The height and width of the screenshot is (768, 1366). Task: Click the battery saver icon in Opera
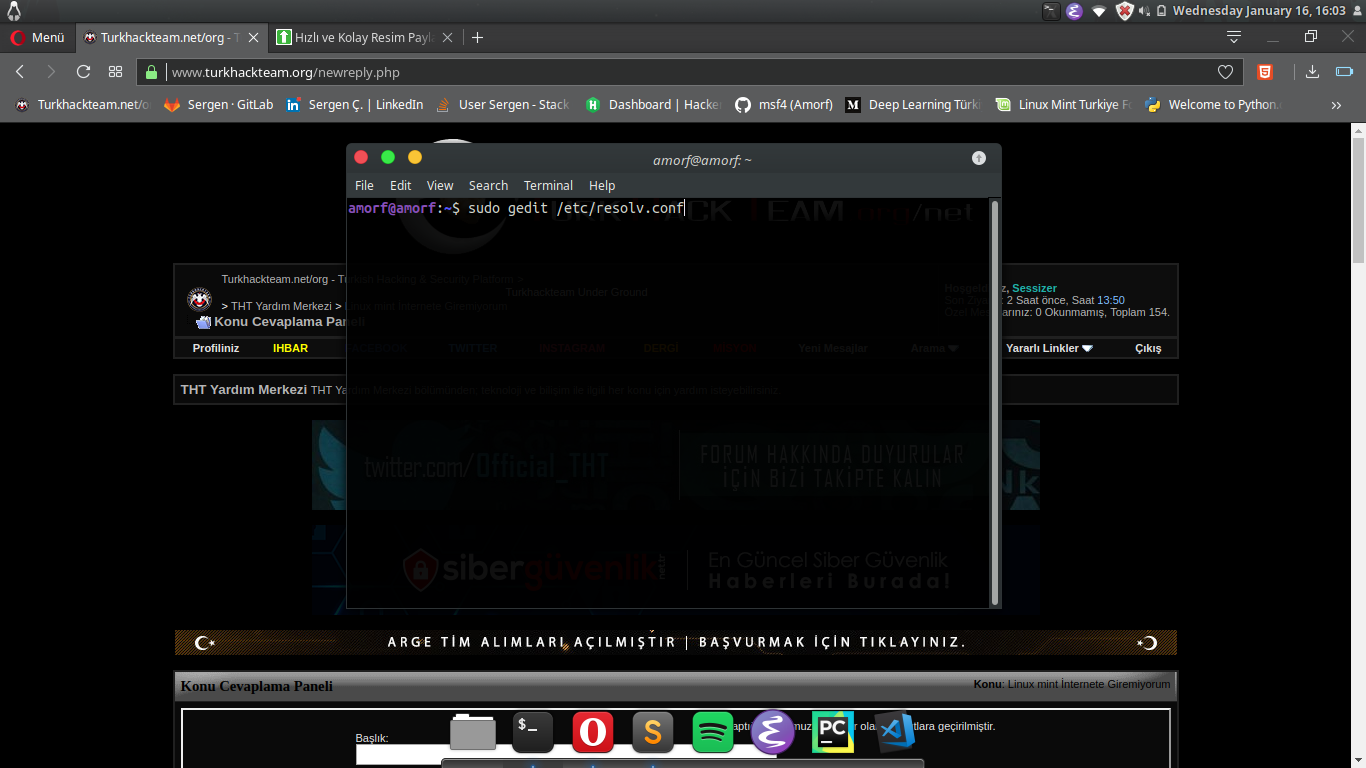1343,72
